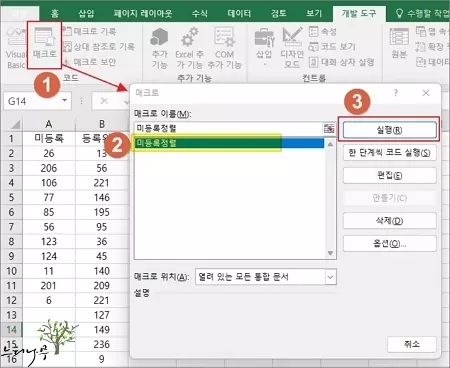The image size is (450, 368).
Task: Toggle 디자인 모드 (Design Mode)
Action: point(292,48)
